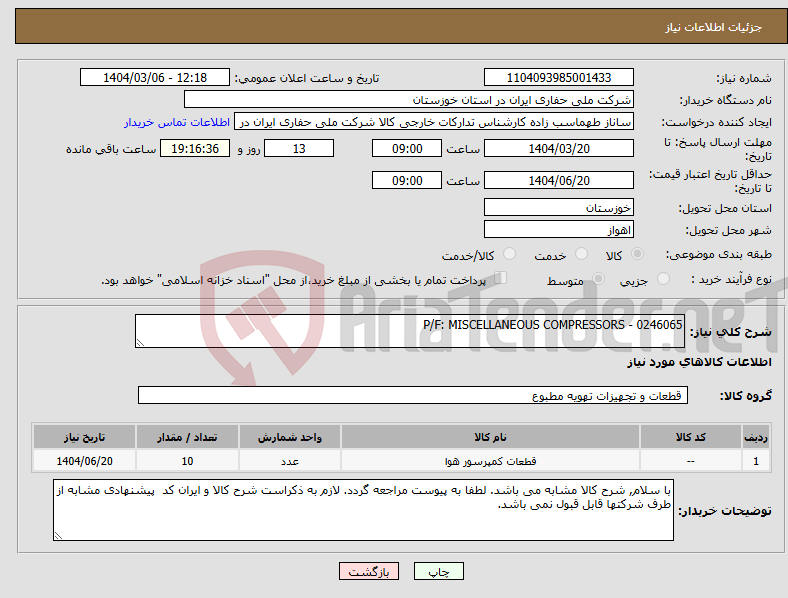Click the description box MISCELLANEOUS COMPRESSORS
This screenshot has height=598, width=788.
click(x=410, y=331)
